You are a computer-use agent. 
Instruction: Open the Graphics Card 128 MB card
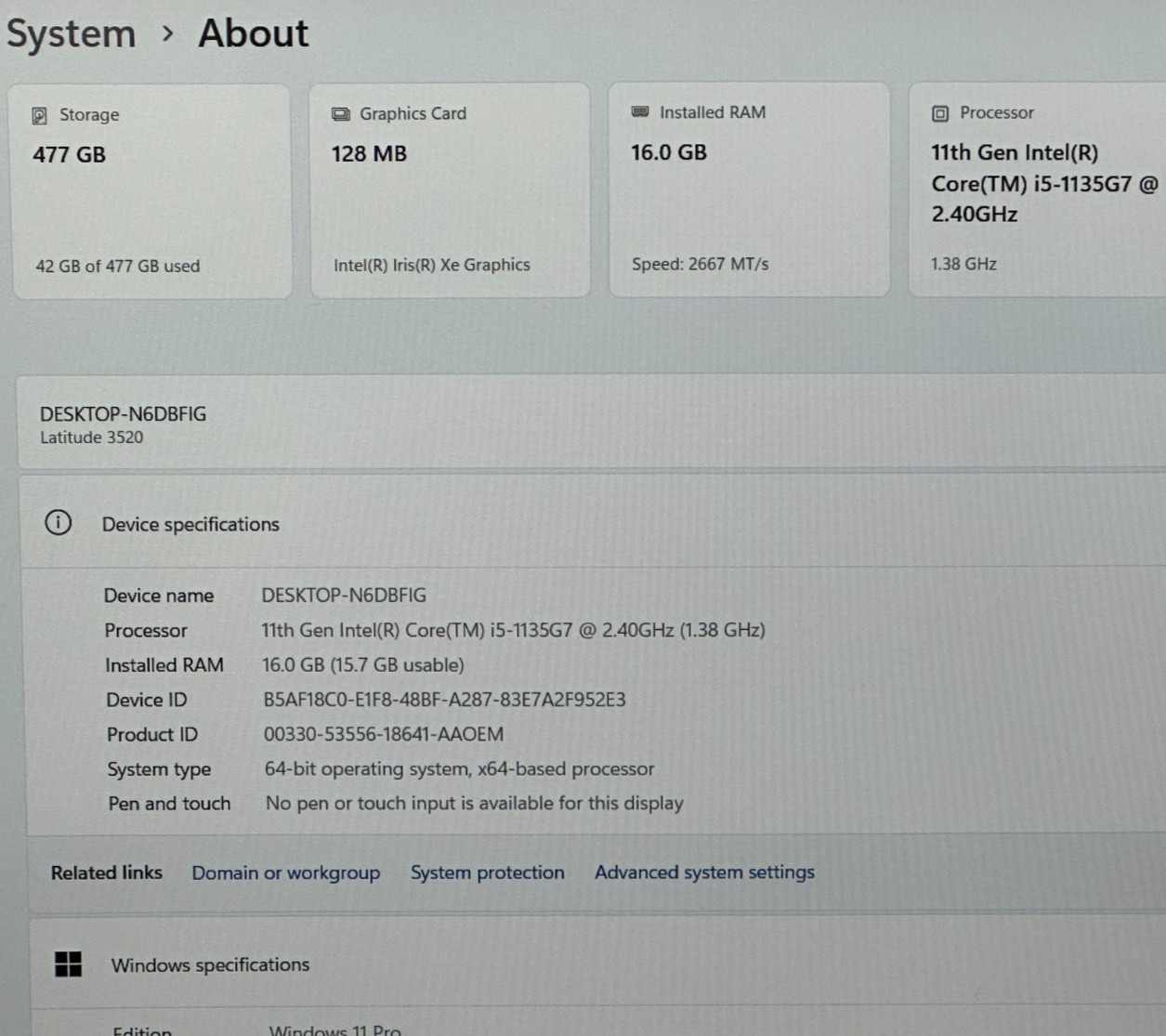pyautogui.click(x=450, y=190)
